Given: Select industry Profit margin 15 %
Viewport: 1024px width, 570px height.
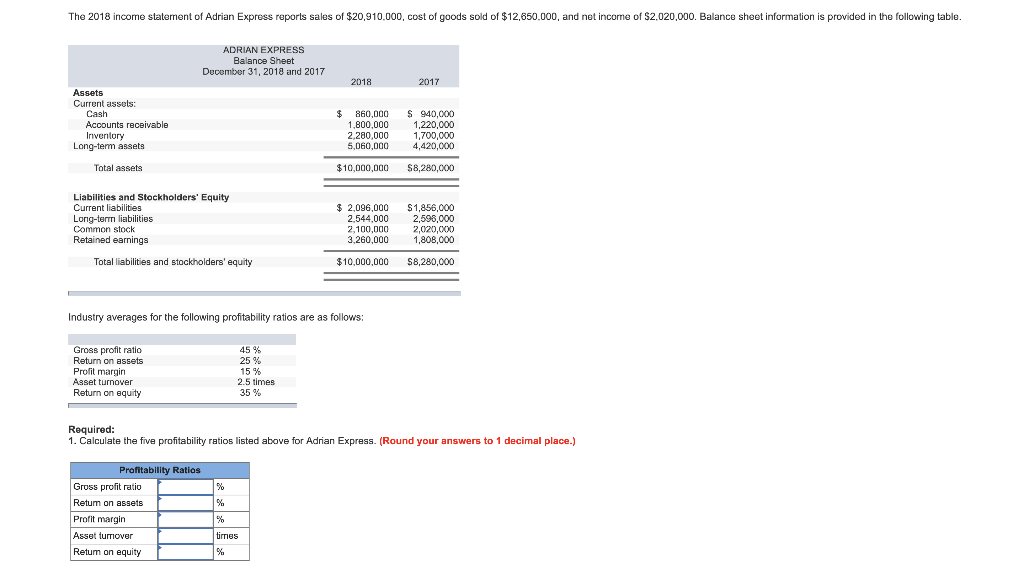Looking at the screenshot, I should (x=250, y=372).
